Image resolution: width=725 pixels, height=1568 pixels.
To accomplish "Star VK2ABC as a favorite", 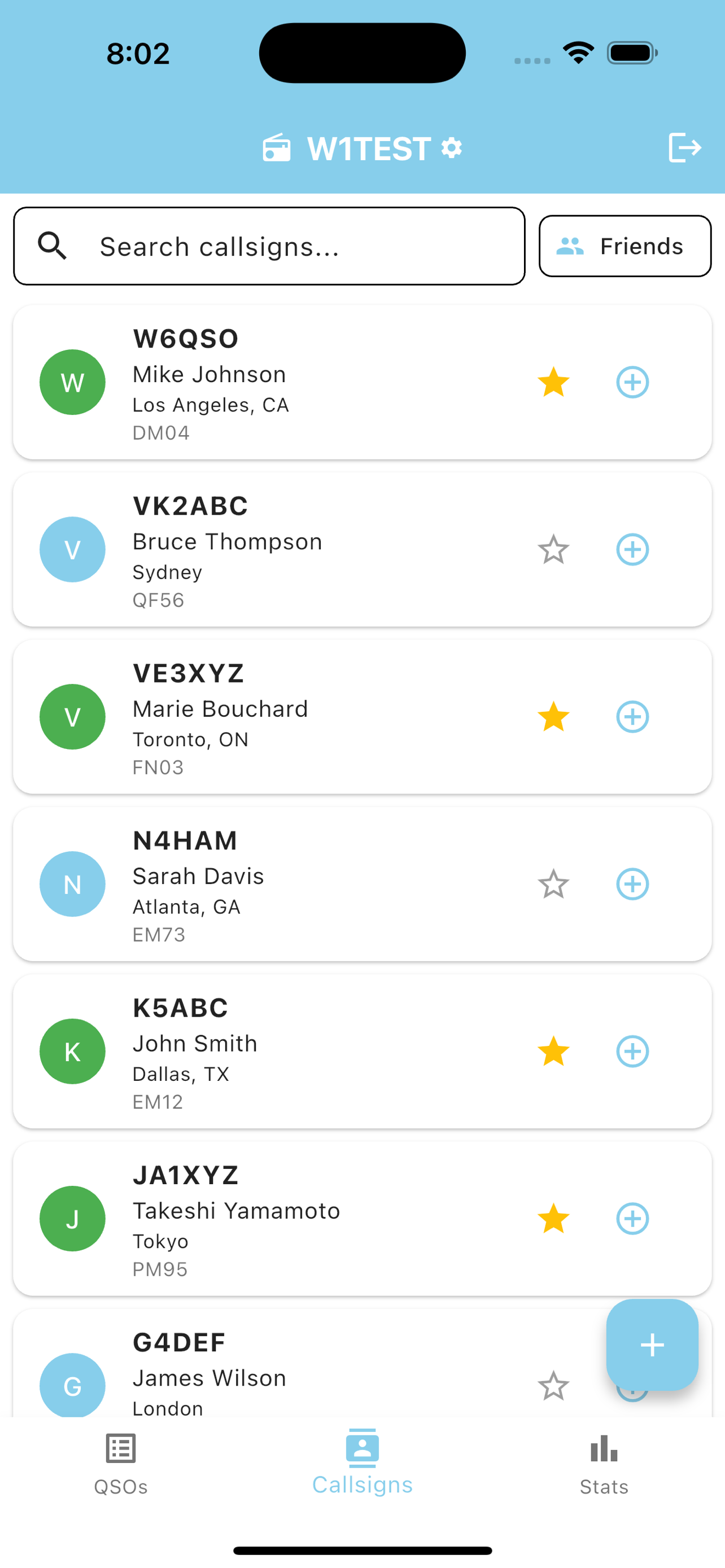I will (553, 550).
